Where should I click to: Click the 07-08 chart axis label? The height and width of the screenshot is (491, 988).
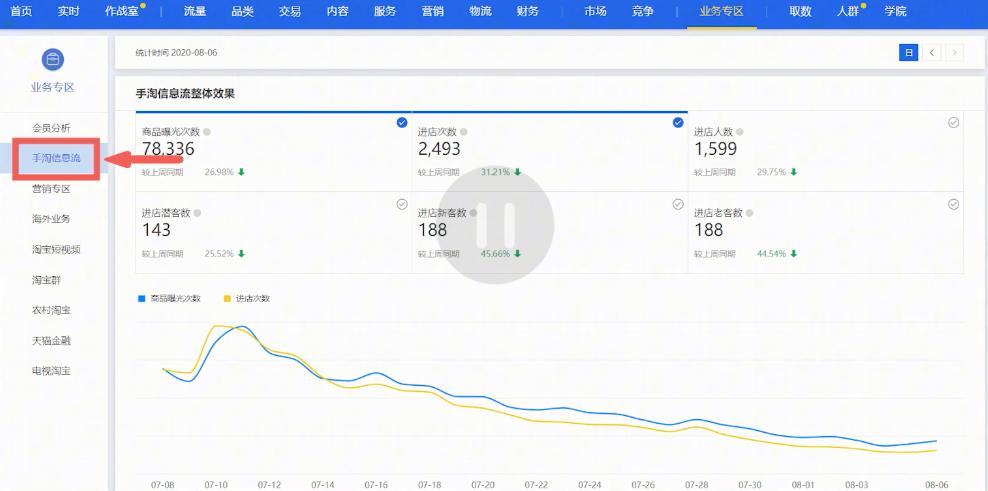point(163,485)
